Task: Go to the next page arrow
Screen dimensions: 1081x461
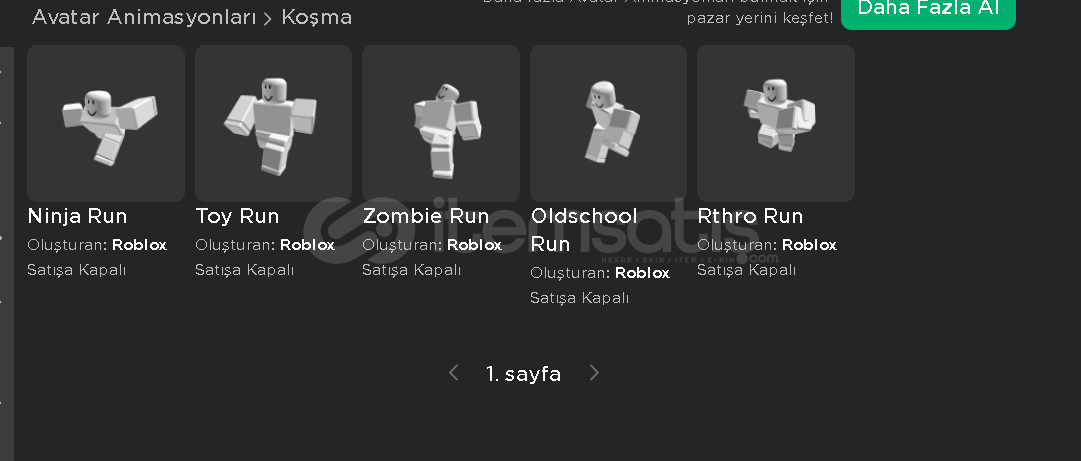Action: coord(594,373)
